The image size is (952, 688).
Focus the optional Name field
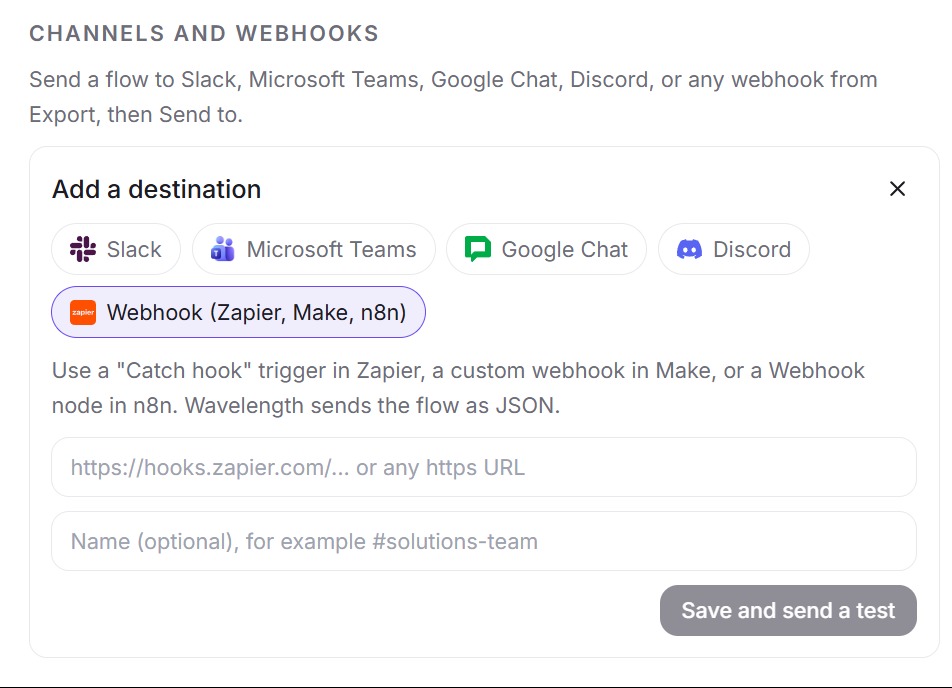point(484,541)
